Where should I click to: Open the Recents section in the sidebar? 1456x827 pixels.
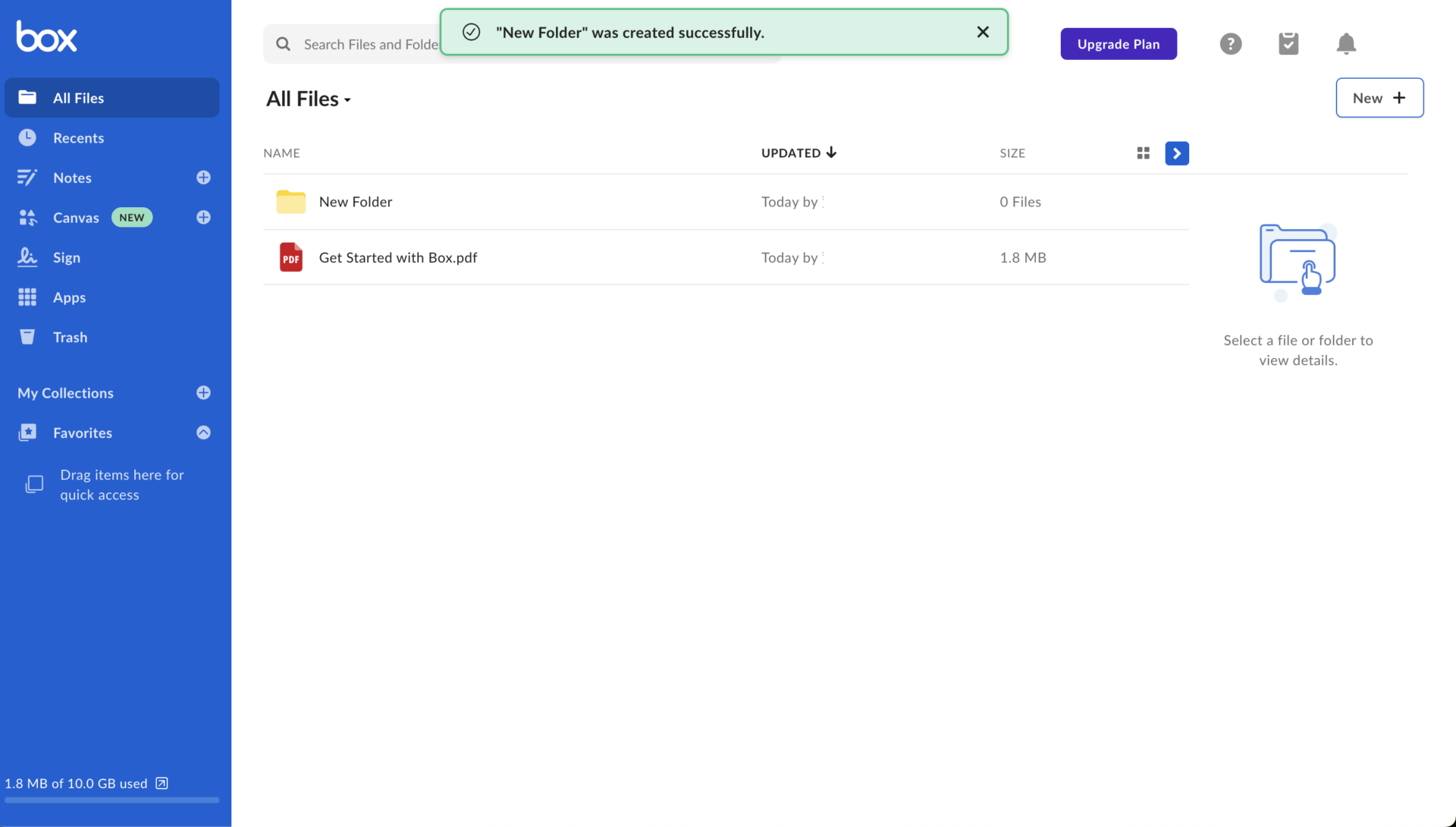[x=79, y=137]
